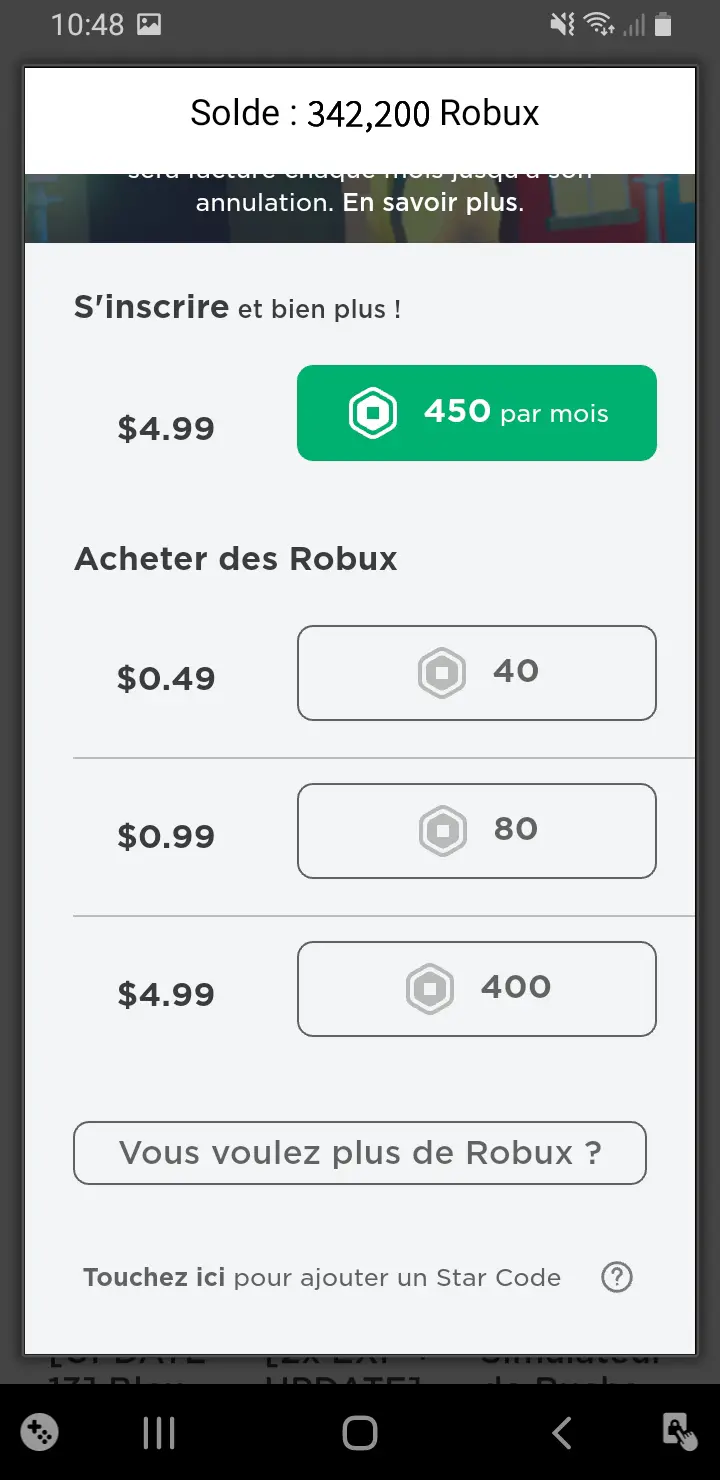Tap the picture notification icon in status bar

pos(149,25)
